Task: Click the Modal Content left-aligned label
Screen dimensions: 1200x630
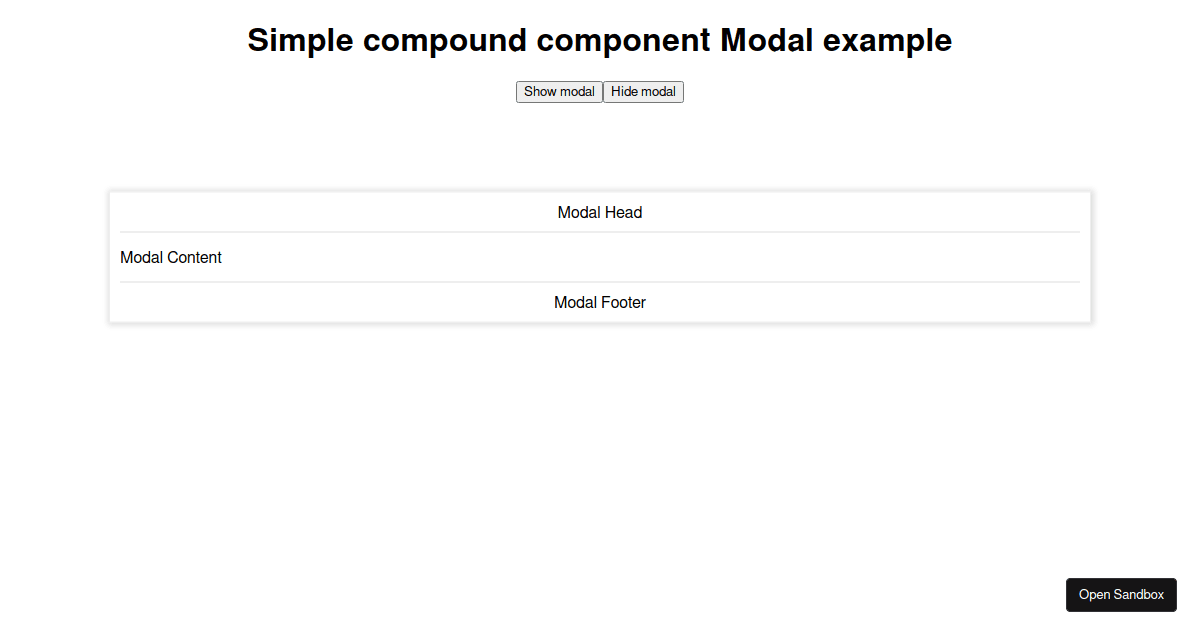Action: [171, 257]
